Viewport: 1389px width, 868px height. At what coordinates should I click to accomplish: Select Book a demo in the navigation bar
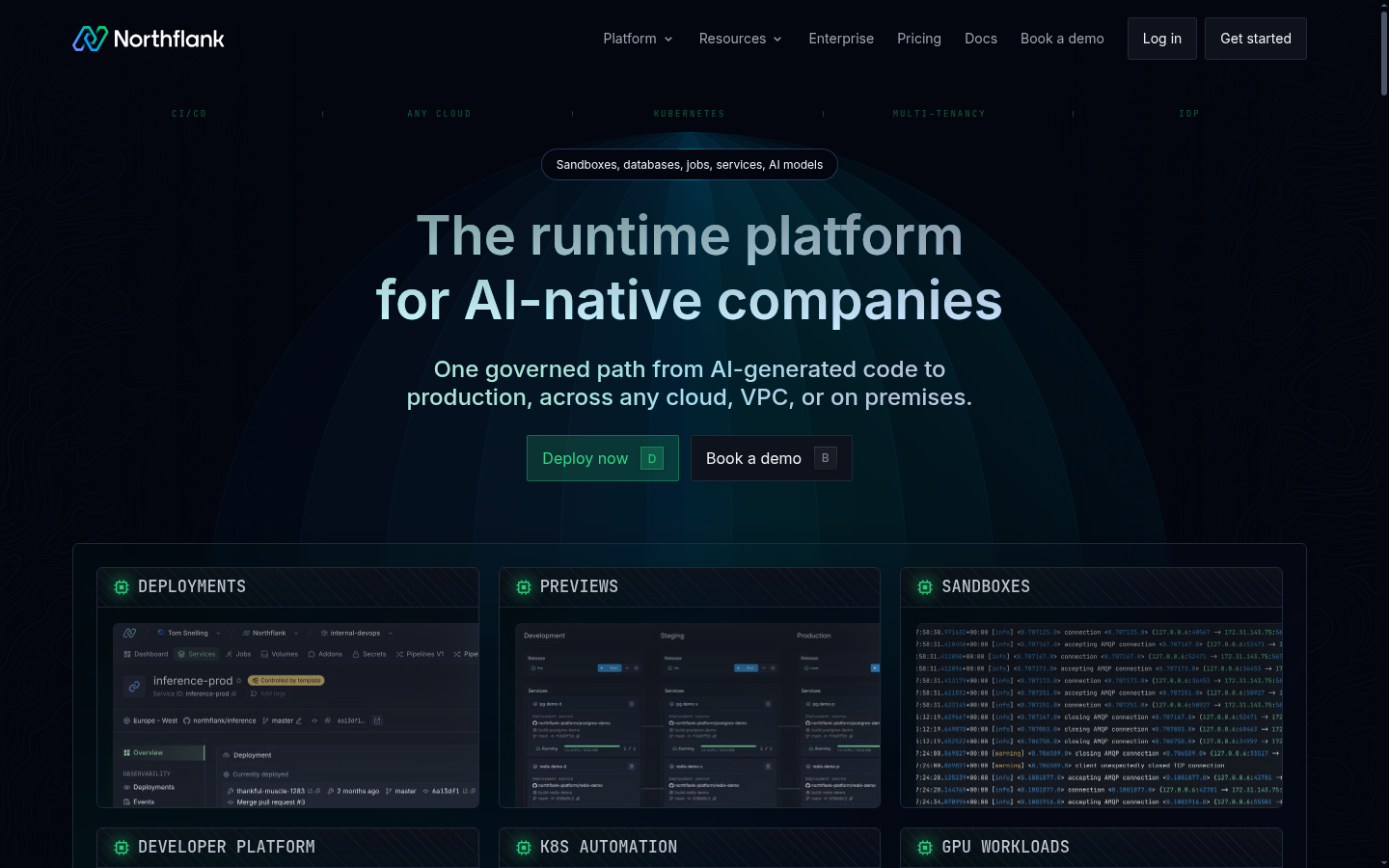click(x=1062, y=39)
